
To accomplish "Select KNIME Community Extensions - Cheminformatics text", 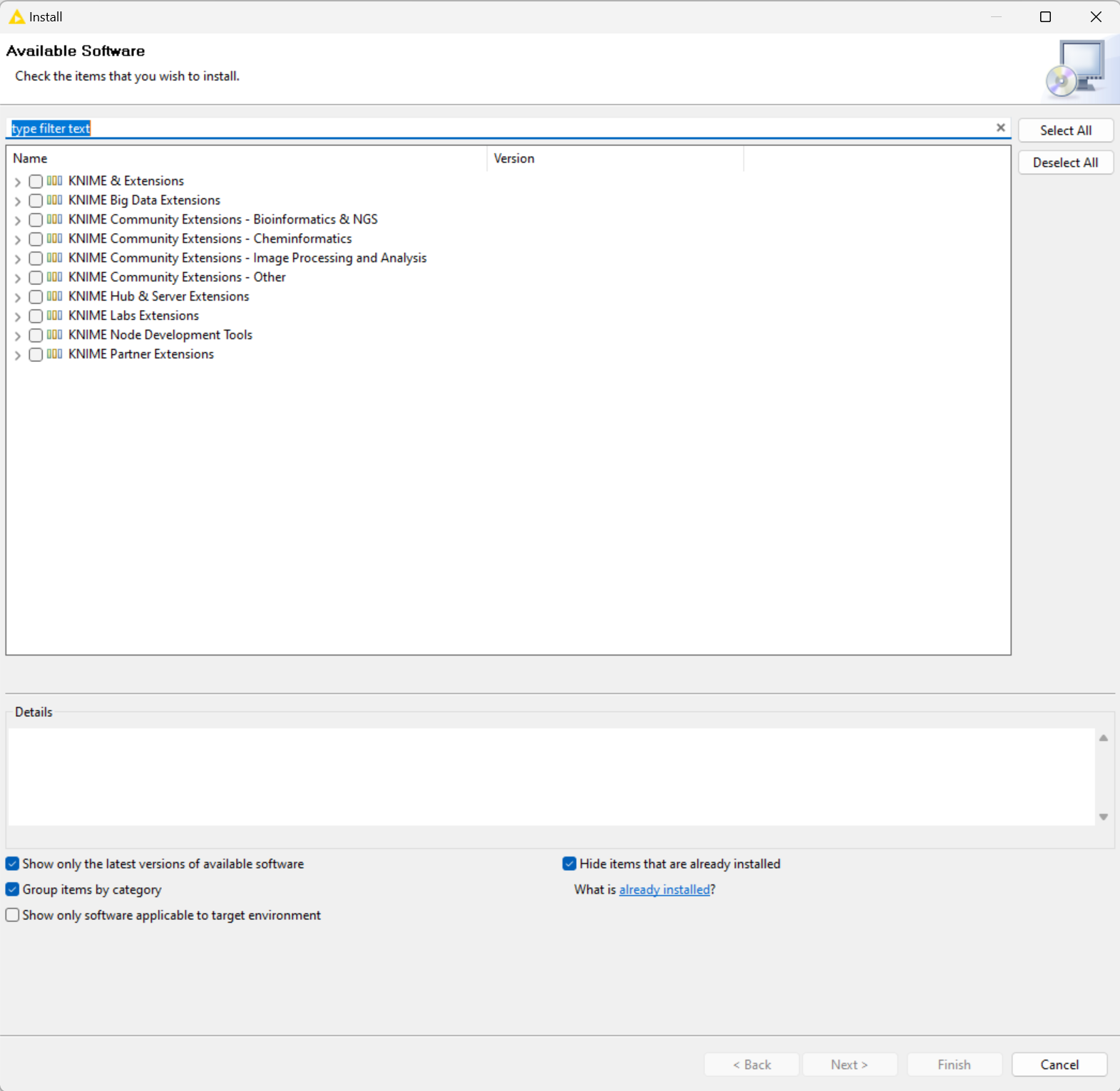I will 210,239.
